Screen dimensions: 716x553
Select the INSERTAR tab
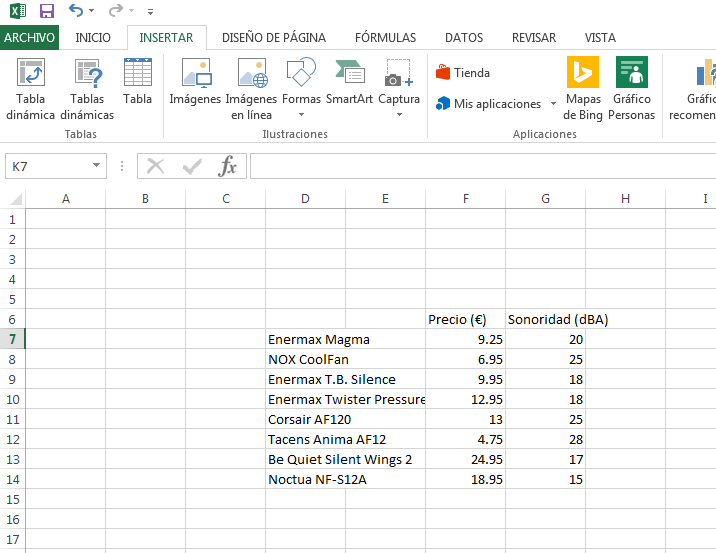point(166,37)
